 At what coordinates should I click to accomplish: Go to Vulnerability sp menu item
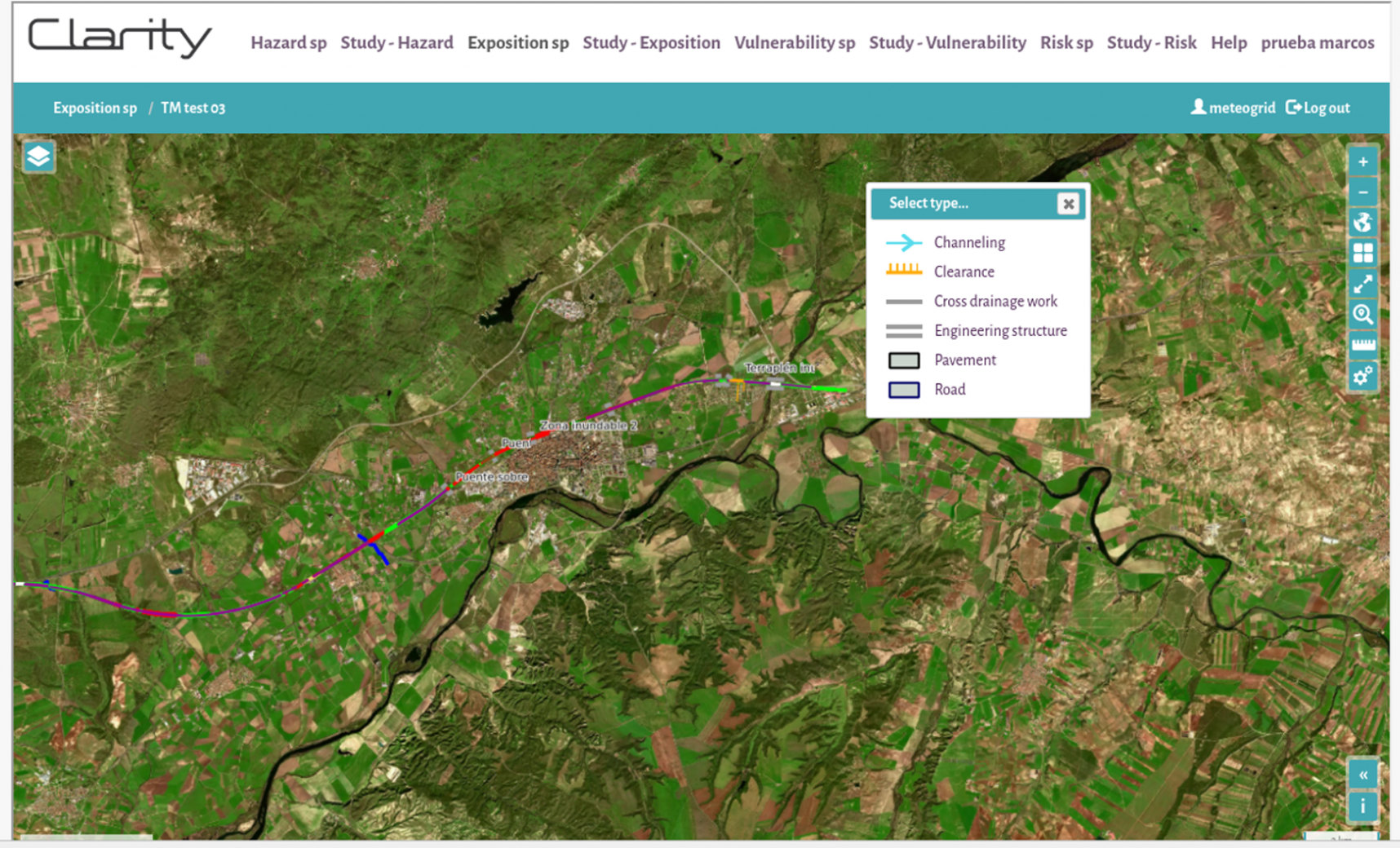794,42
